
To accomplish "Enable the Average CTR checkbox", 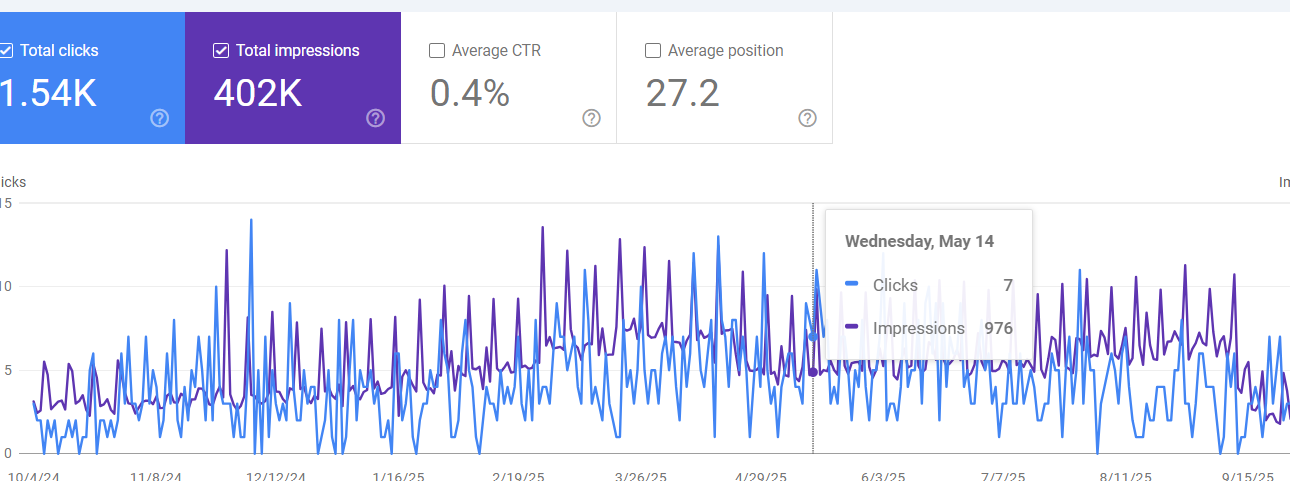I will 437,51.
